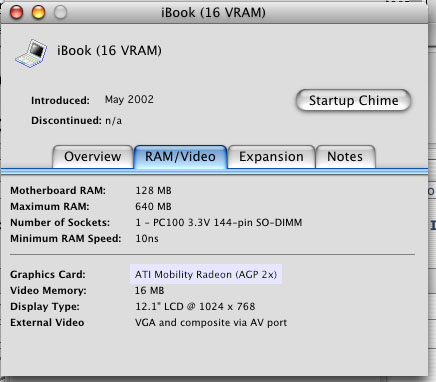Image resolution: width=436 pixels, height=382 pixels.
Task: Click the 'Graphics Card:' label
Action: pyautogui.click(x=48, y=274)
